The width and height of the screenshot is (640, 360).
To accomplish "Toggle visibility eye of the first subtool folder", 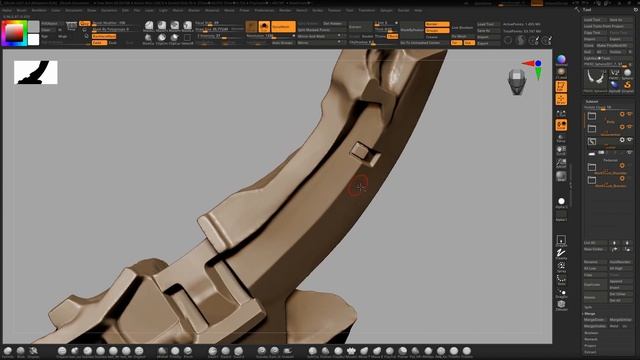I will coord(630,114).
